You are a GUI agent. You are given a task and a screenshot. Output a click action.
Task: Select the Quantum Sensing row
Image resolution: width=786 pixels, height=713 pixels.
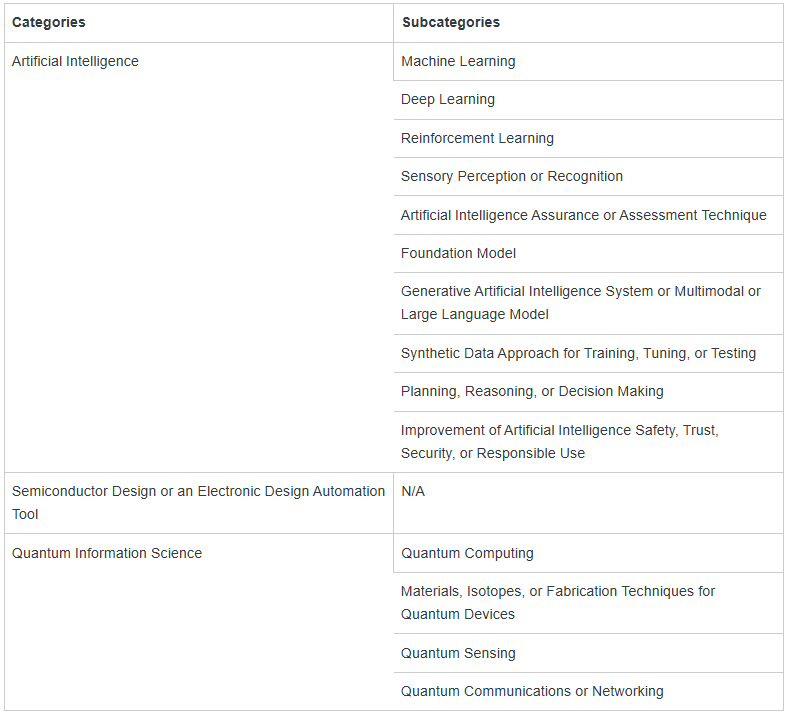tap(458, 653)
